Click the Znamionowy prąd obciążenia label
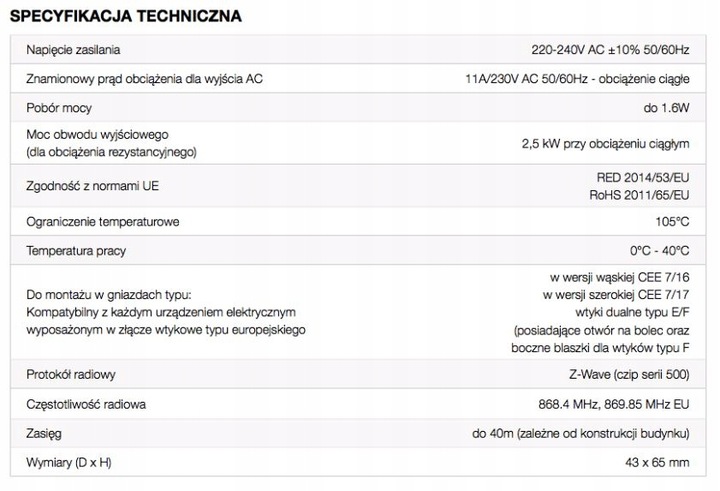 tap(146, 79)
